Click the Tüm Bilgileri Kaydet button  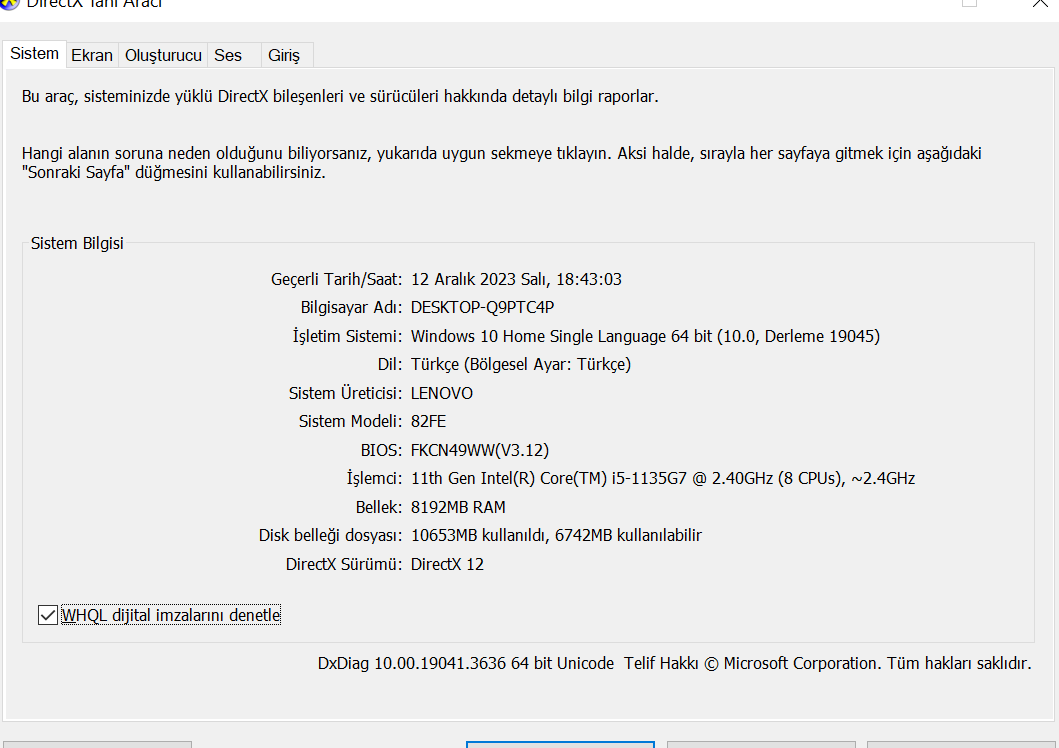point(760,745)
